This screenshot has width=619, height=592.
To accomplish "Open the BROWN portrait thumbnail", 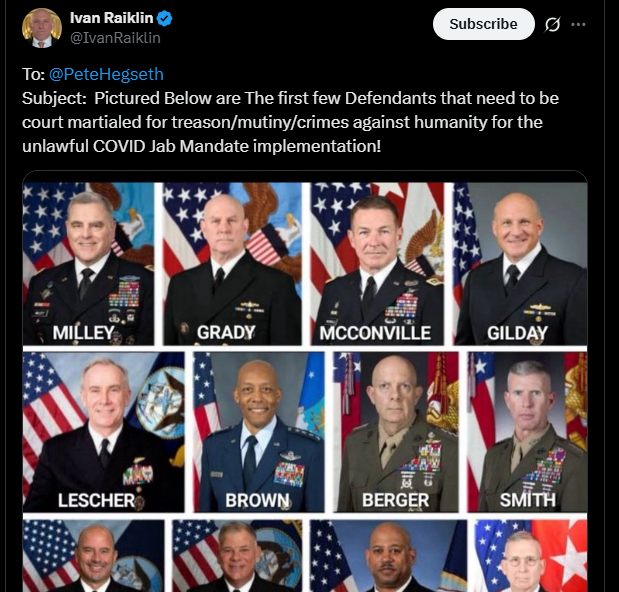I will click(x=259, y=432).
